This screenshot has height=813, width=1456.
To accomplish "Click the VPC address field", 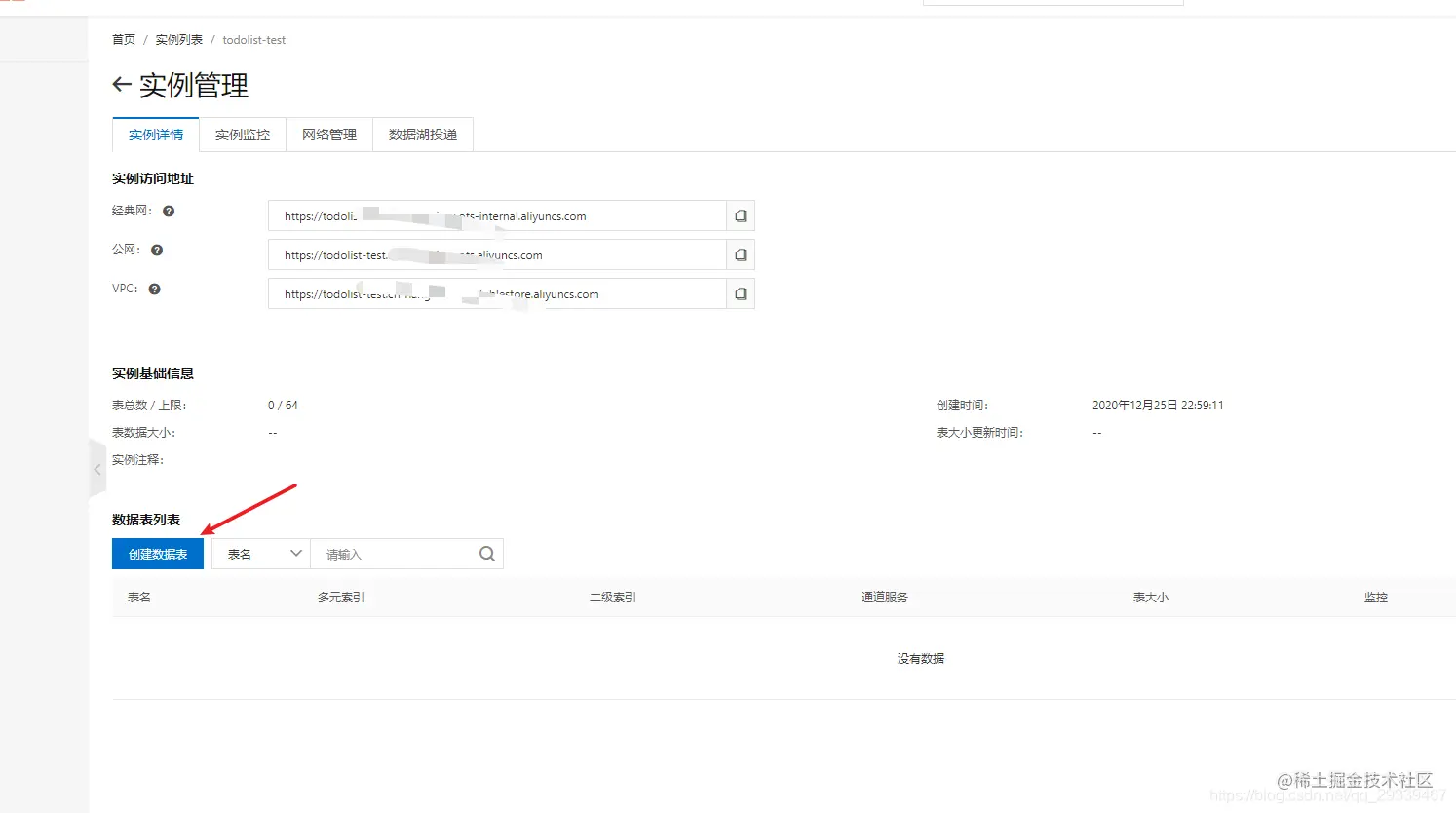I will coord(497,293).
